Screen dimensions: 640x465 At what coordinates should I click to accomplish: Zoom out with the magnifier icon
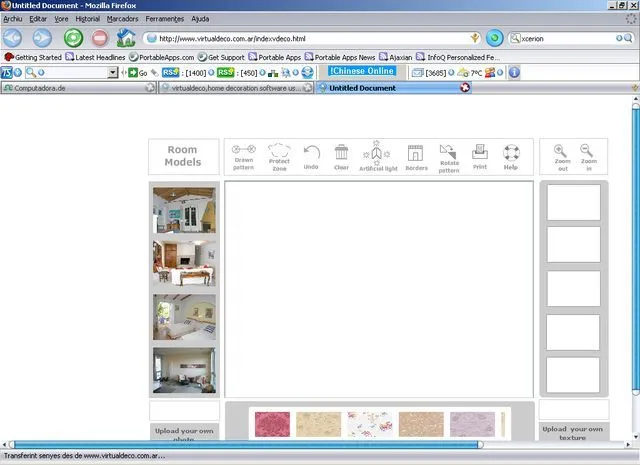[x=562, y=158]
